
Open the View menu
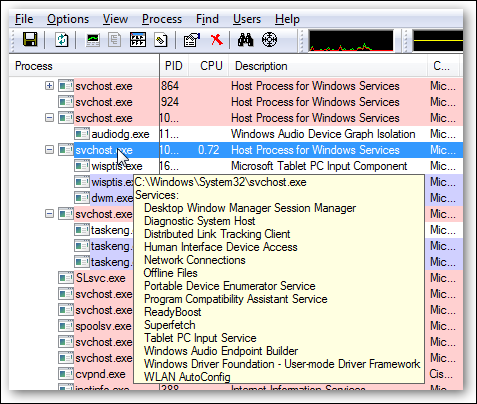click(x=115, y=19)
